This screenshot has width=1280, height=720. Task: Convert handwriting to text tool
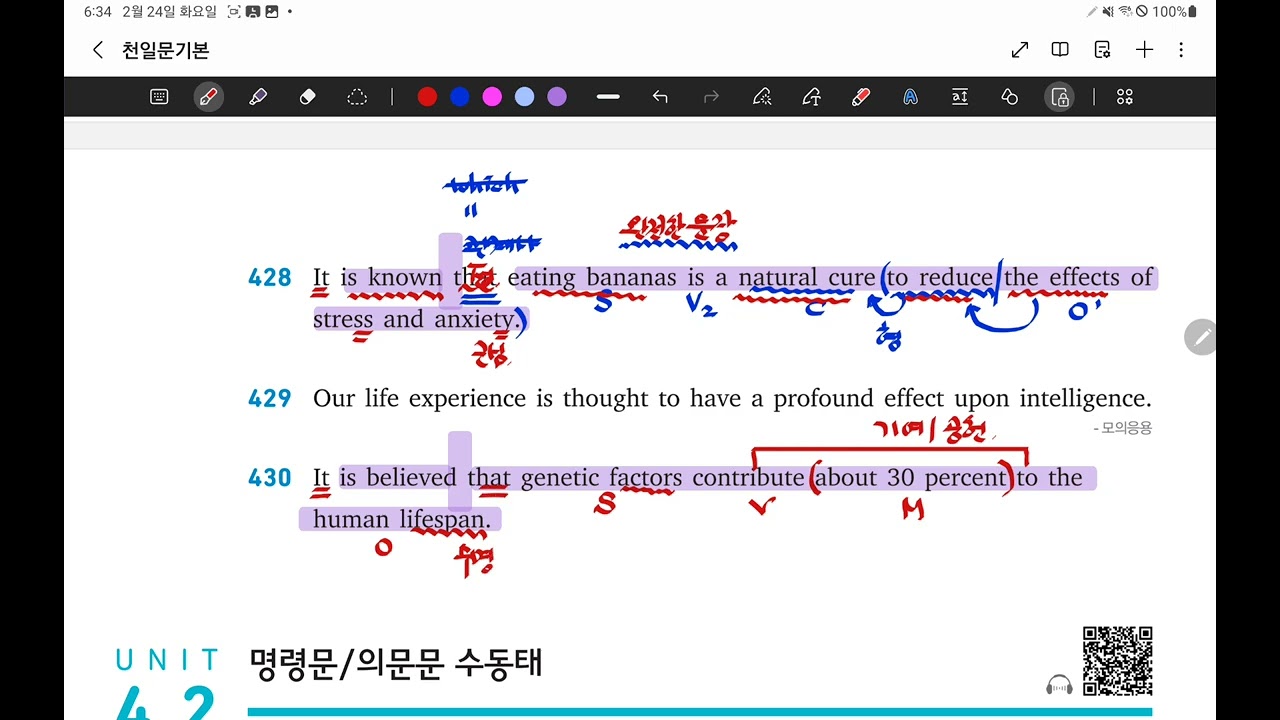click(811, 97)
